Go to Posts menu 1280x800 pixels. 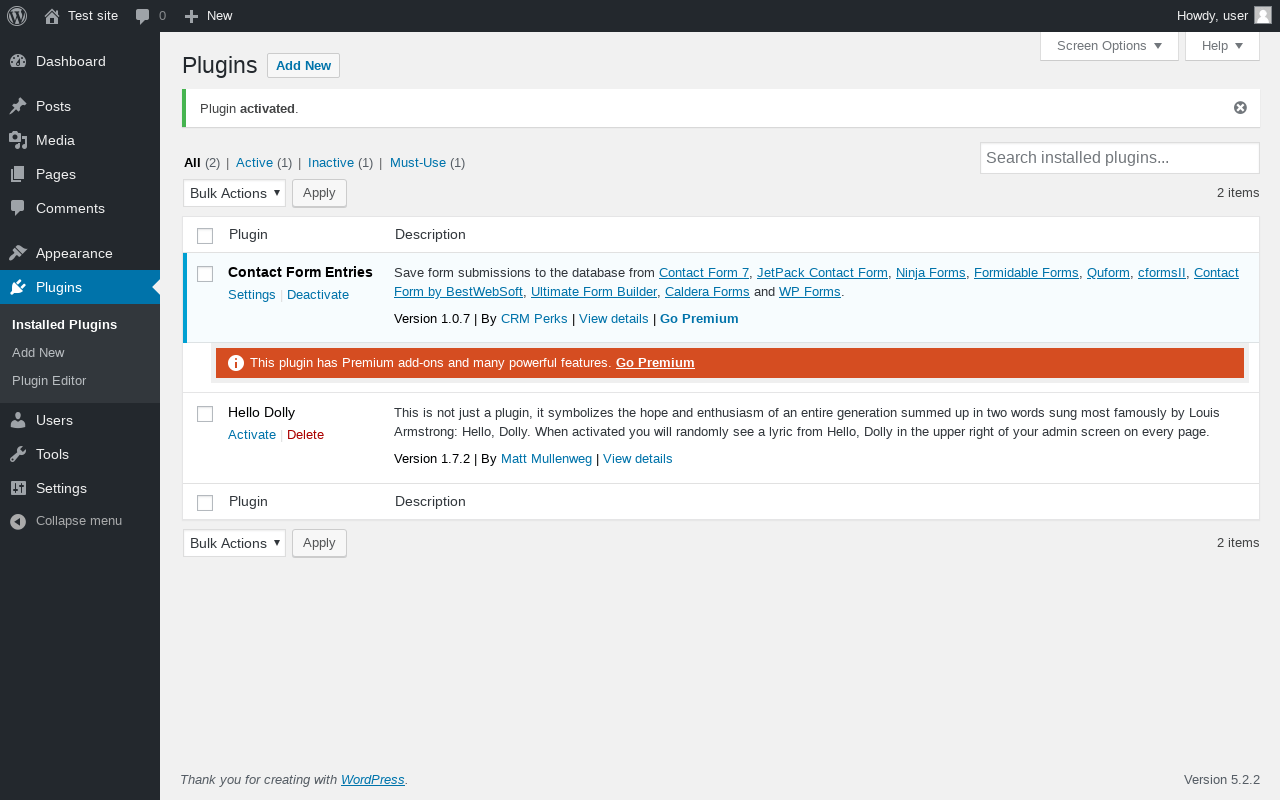pos(80,106)
